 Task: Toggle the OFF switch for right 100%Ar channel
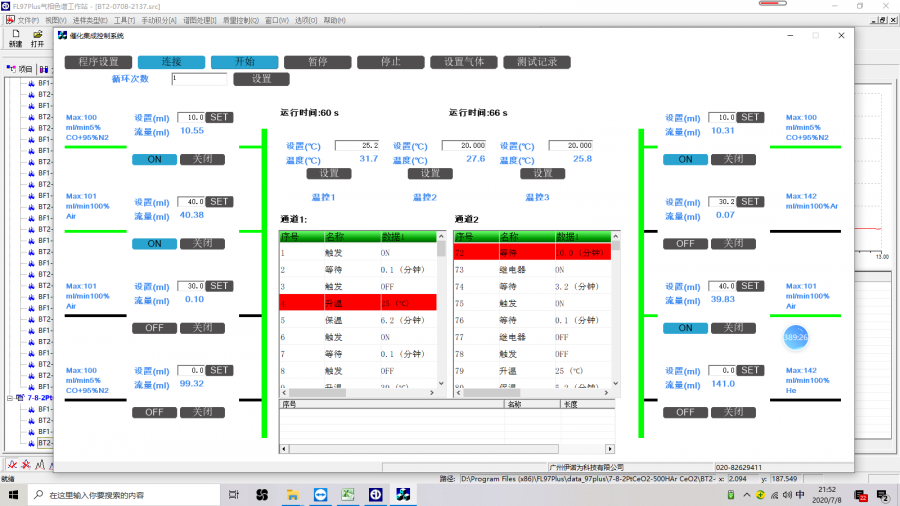click(685, 243)
